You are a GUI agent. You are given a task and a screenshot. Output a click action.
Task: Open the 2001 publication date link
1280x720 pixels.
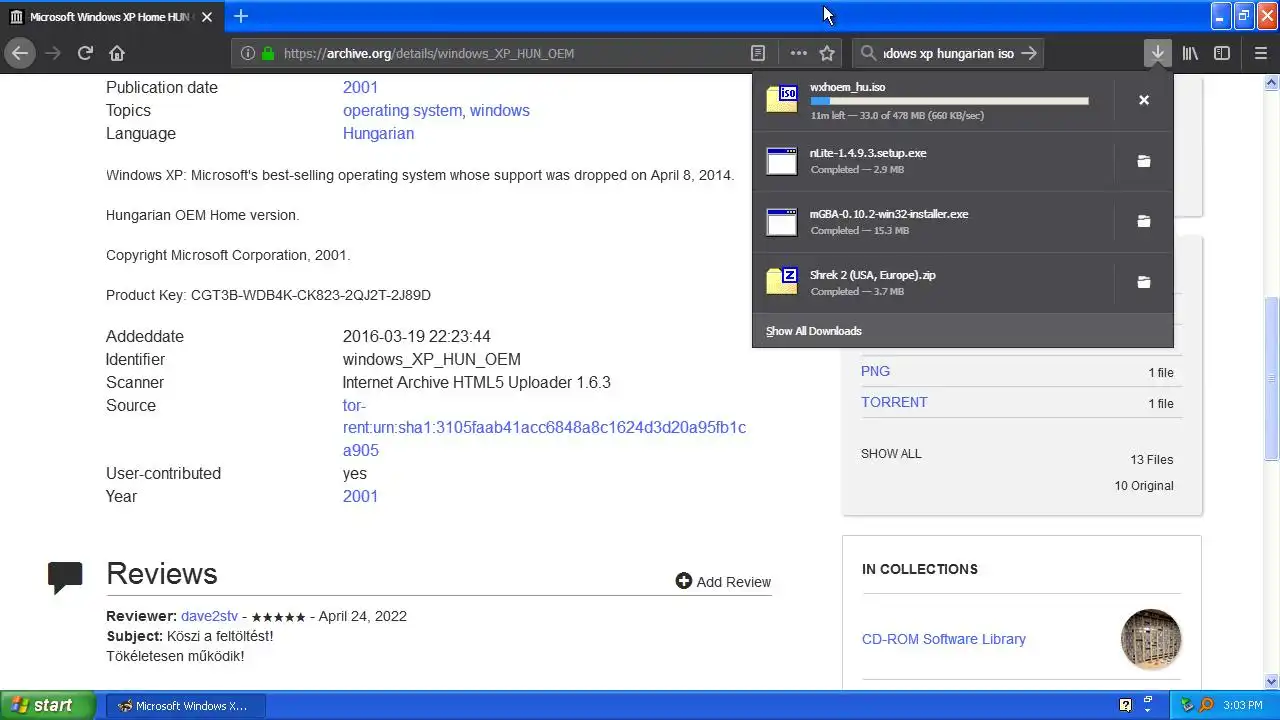point(360,87)
